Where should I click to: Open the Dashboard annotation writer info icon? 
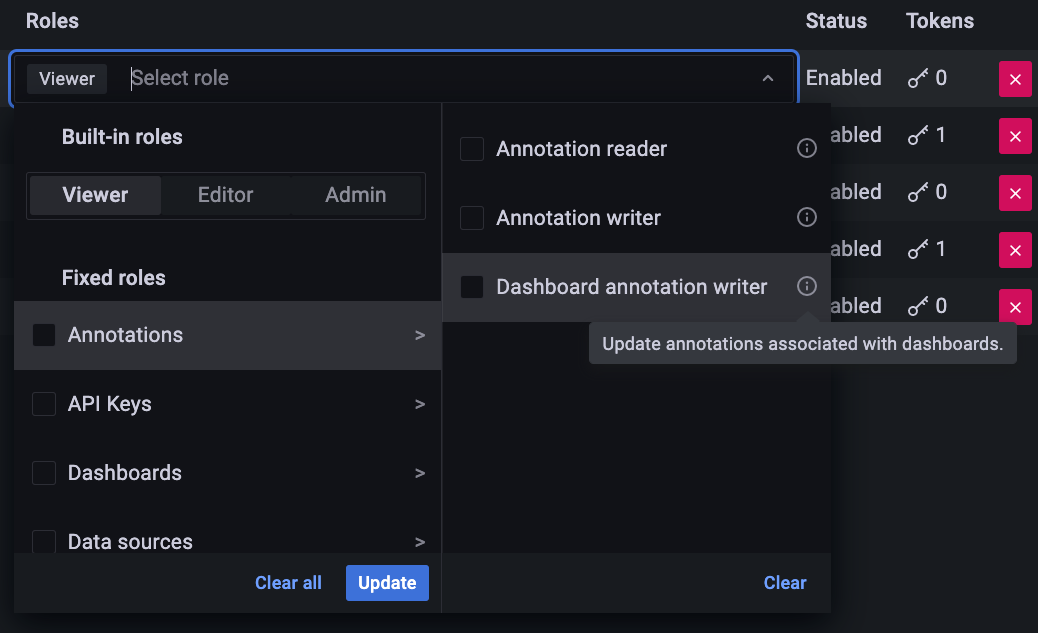pyautogui.click(x=807, y=286)
